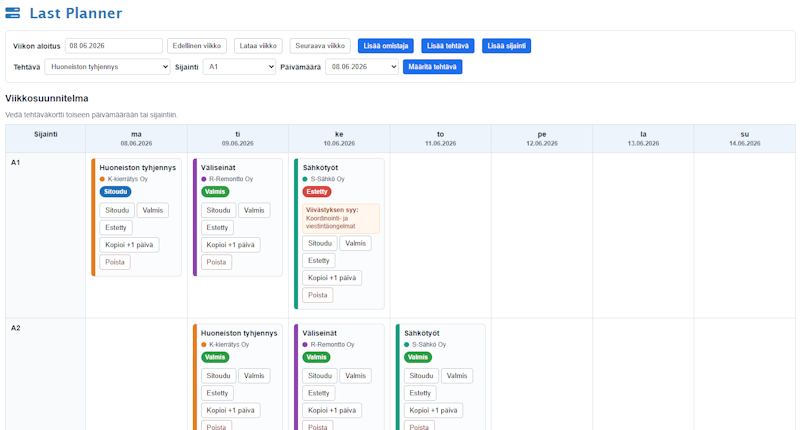
Task: Go to Seuraava viikko
Action: coord(320,46)
